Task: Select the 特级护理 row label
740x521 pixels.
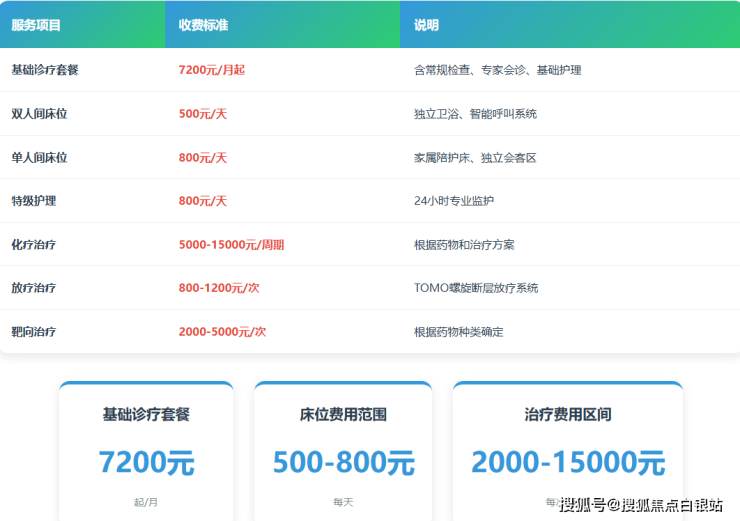Action: (x=33, y=201)
